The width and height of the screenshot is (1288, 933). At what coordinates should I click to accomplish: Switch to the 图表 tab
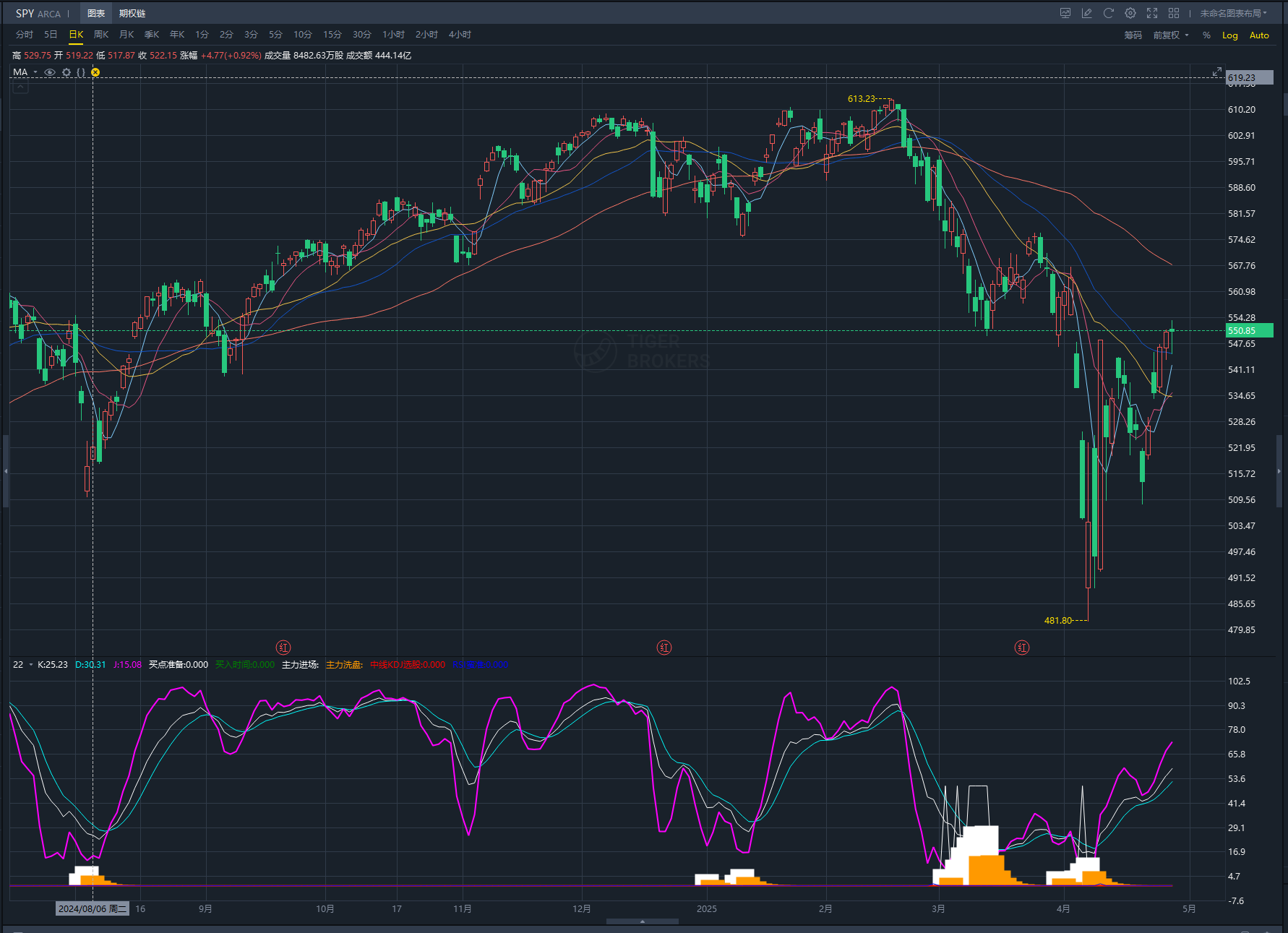[x=96, y=13]
